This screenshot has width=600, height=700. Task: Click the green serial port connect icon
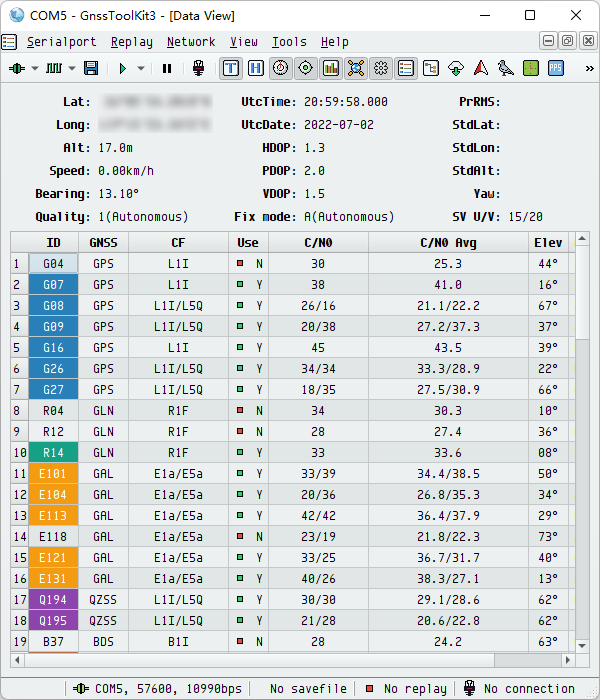(17, 68)
